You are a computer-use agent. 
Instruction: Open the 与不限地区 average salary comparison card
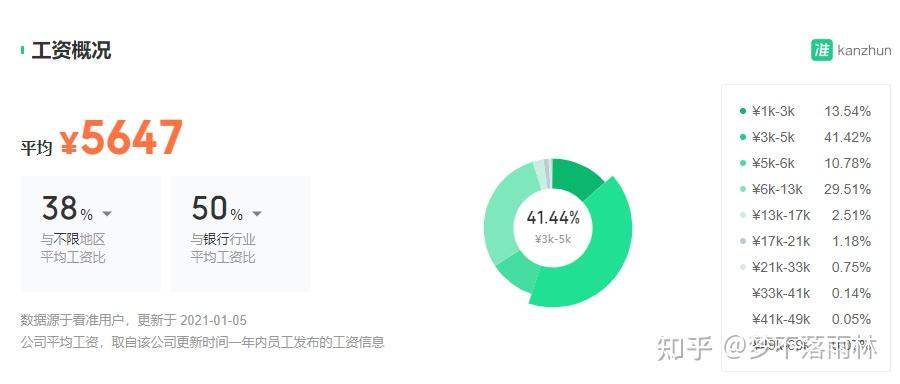pos(91,234)
